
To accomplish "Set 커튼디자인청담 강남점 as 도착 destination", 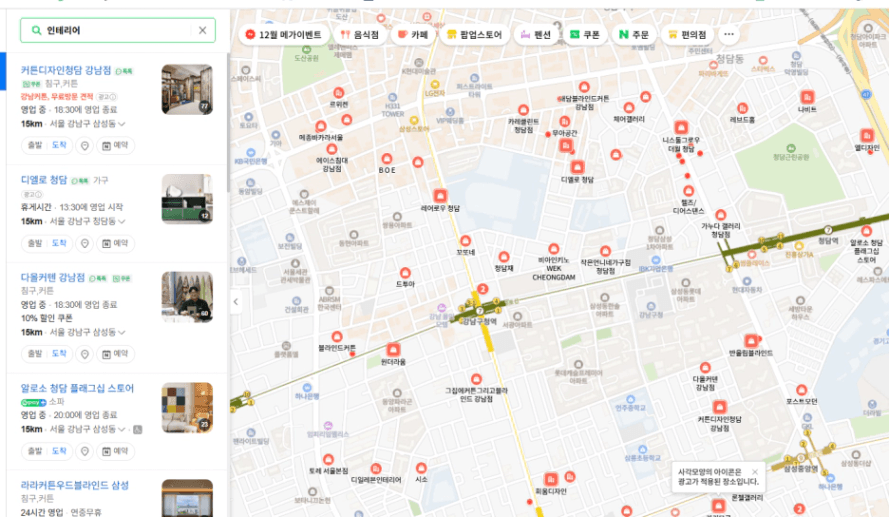I will 59,145.
